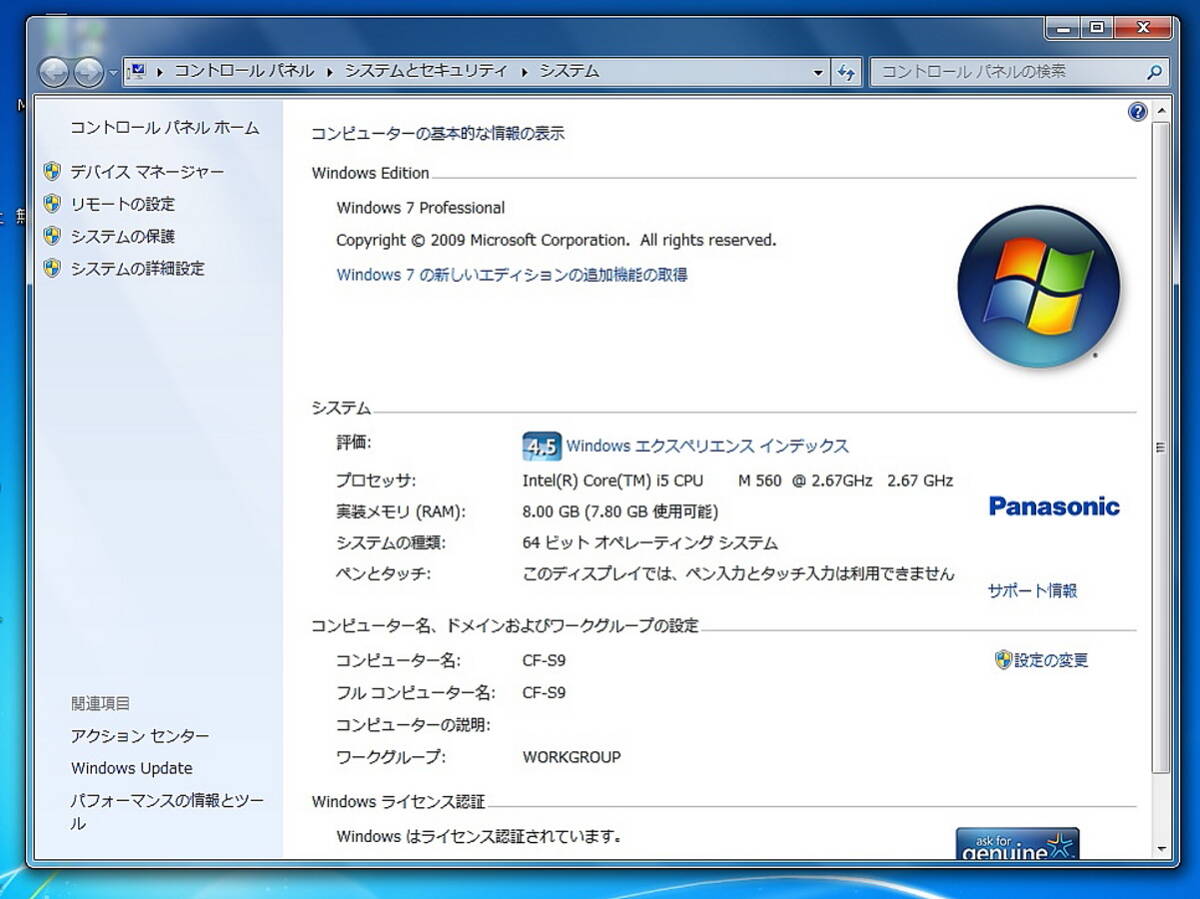Click Windows 7 の新しいエディションの追加機能の取得 link
The image size is (1200, 899).
pos(512,275)
